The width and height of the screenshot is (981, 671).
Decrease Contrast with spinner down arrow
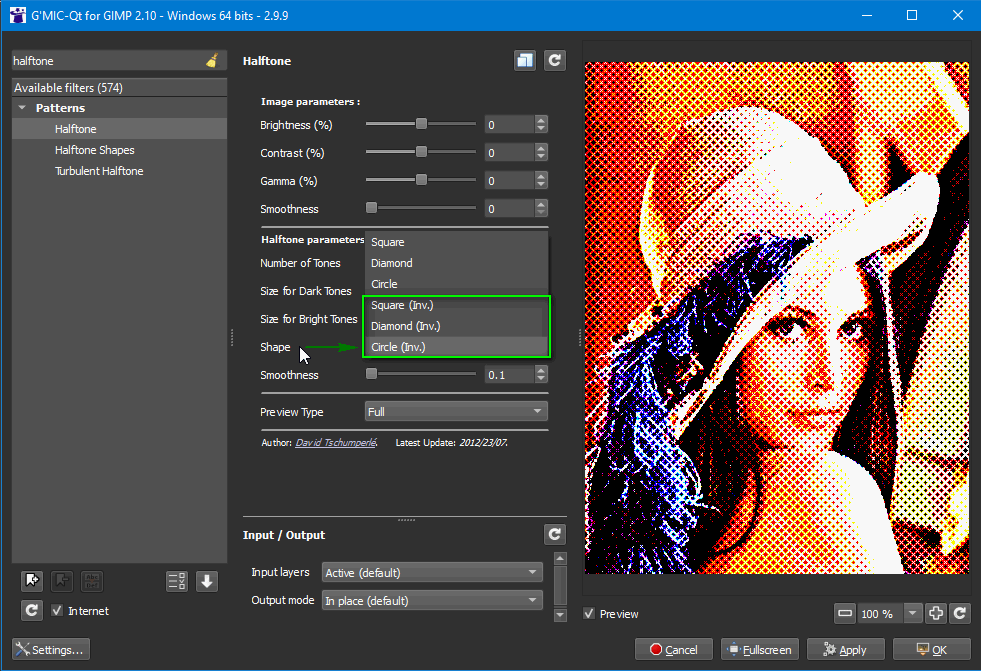pos(541,157)
